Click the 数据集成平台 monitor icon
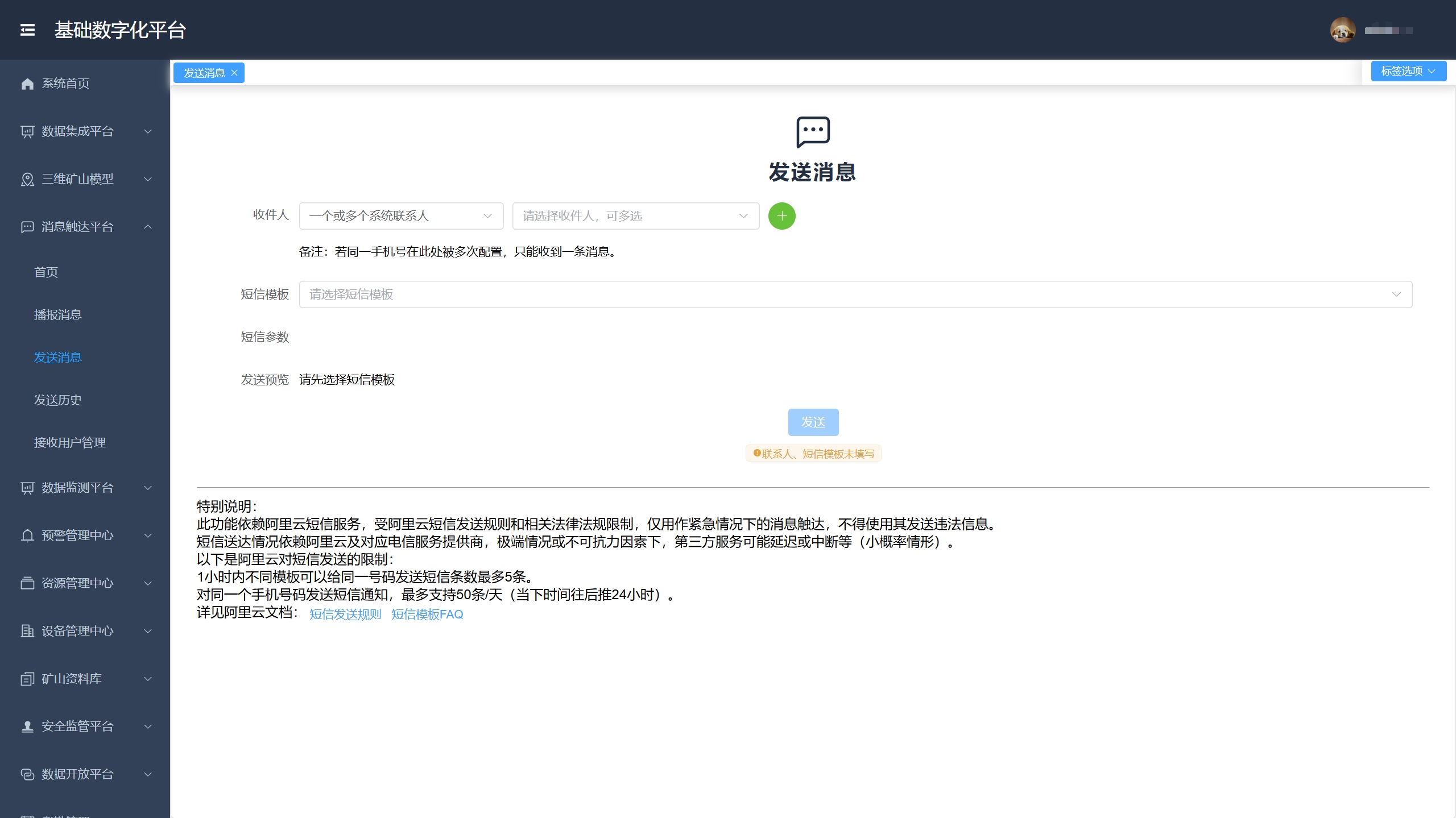This screenshot has height=818, width=1456. 27,131
